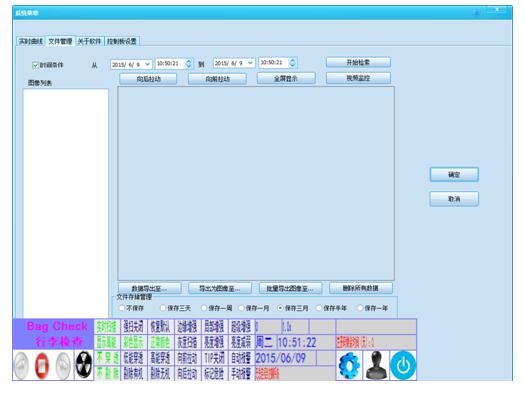Click the radiation symbol icon
Viewport: 525px width, 395px height.
(x=84, y=365)
